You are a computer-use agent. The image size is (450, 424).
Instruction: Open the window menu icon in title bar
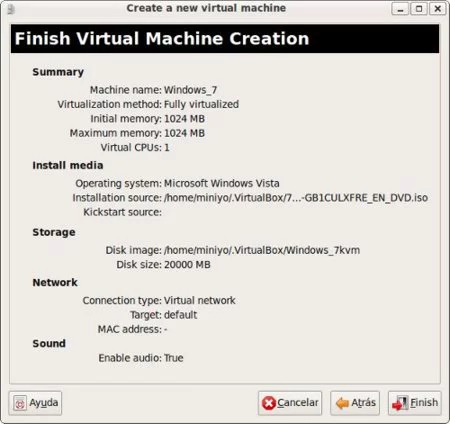11,9
